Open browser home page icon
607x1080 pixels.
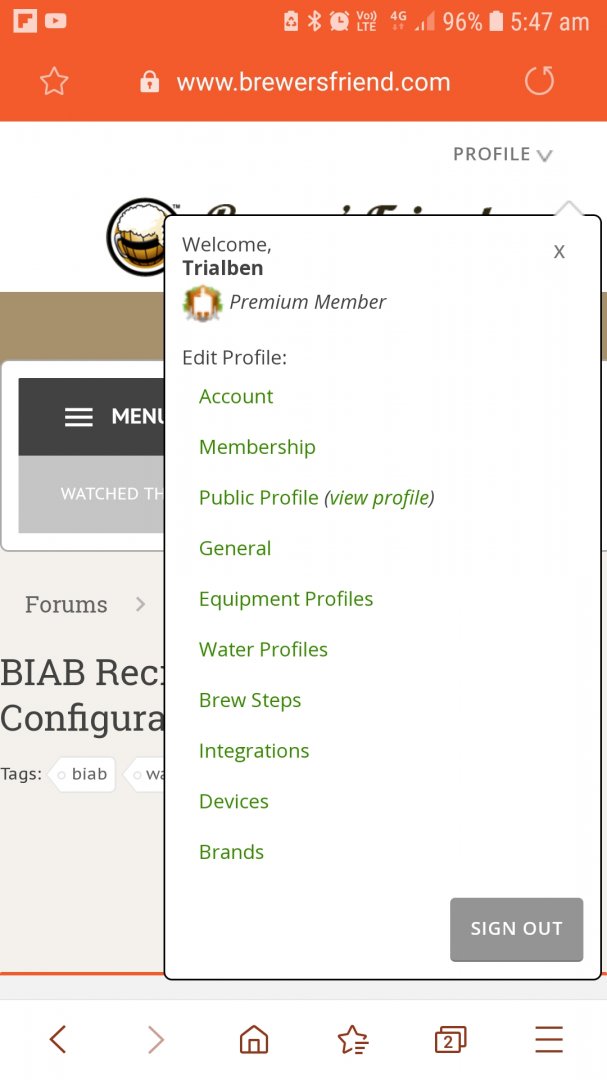click(x=254, y=1040)
